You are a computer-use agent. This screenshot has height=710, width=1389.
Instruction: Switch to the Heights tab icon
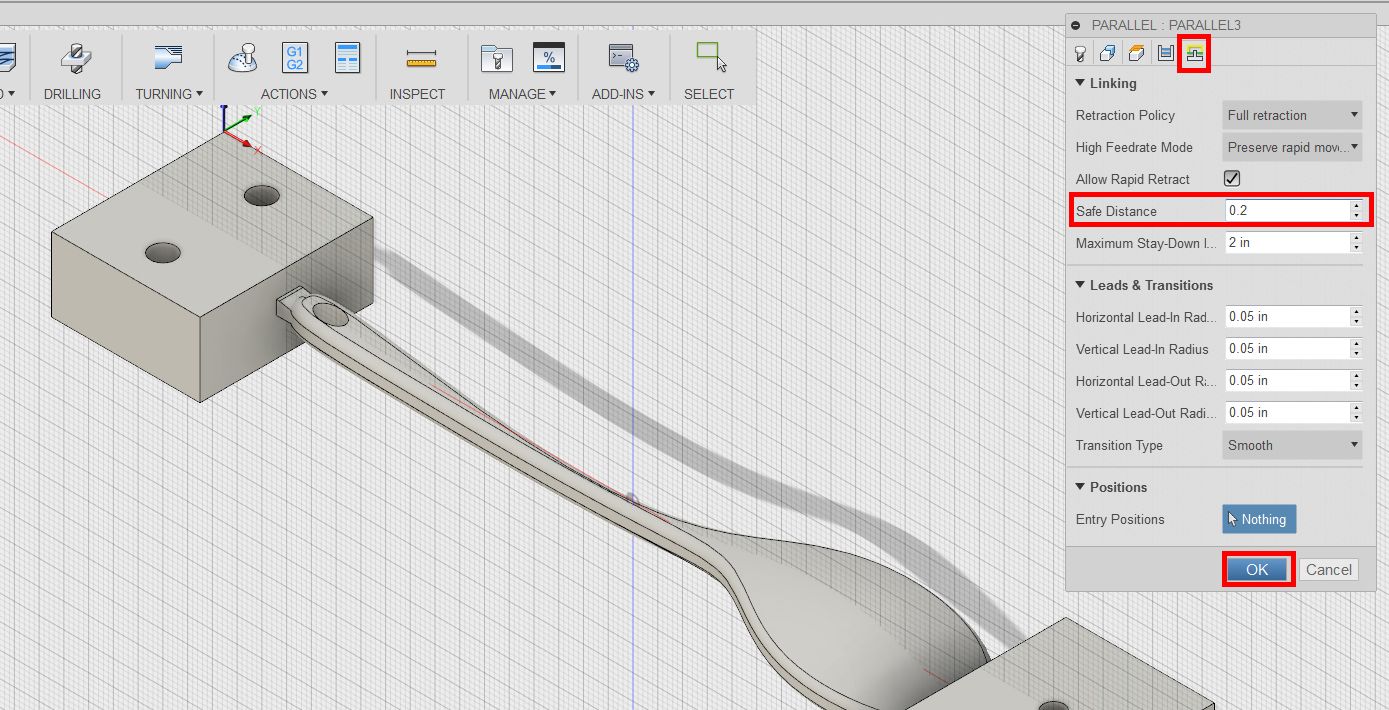tap(1136, 53)
